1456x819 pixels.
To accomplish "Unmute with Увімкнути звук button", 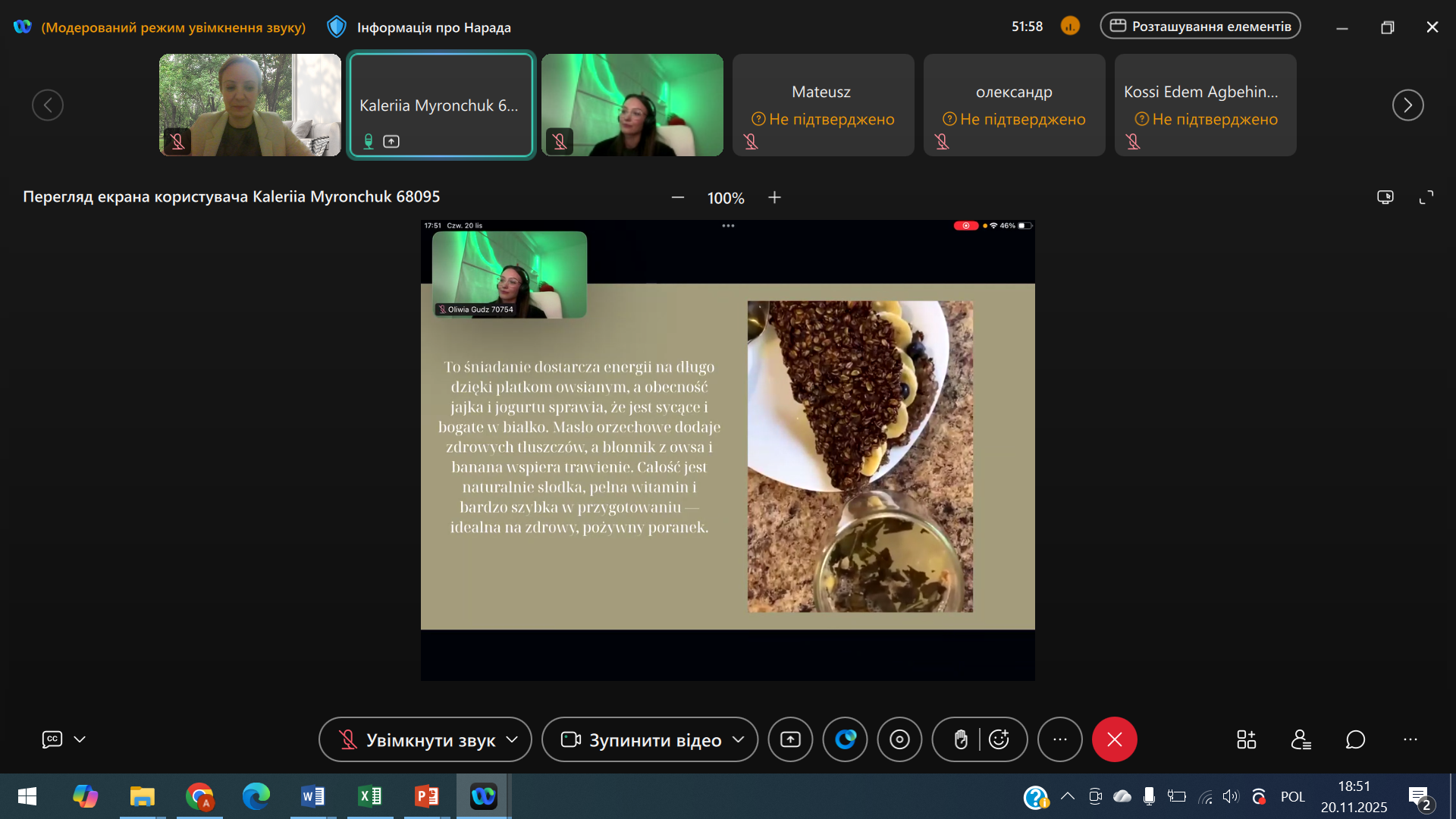I will 417,739.
